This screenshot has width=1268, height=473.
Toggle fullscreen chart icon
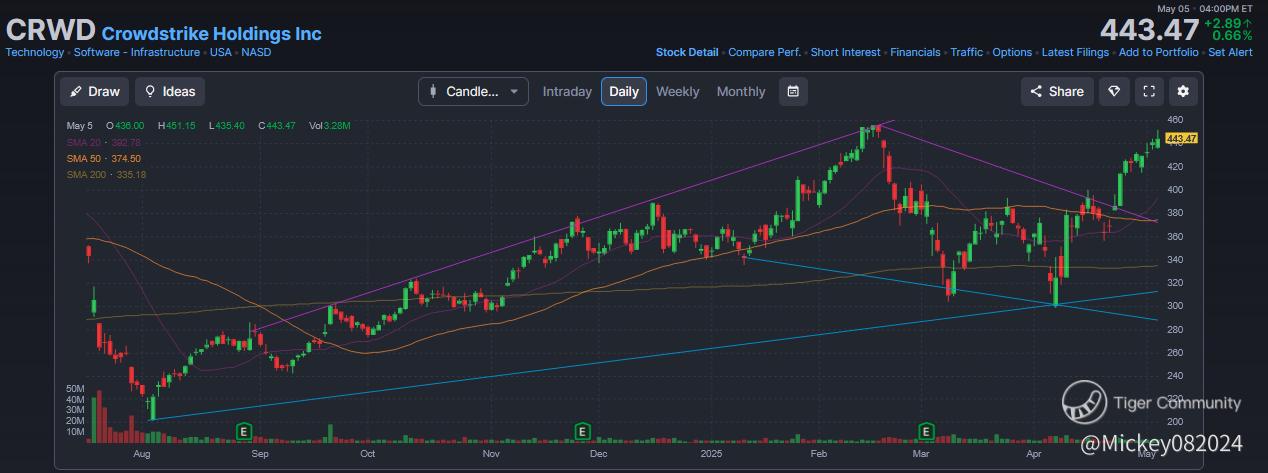coord(1149,91)
